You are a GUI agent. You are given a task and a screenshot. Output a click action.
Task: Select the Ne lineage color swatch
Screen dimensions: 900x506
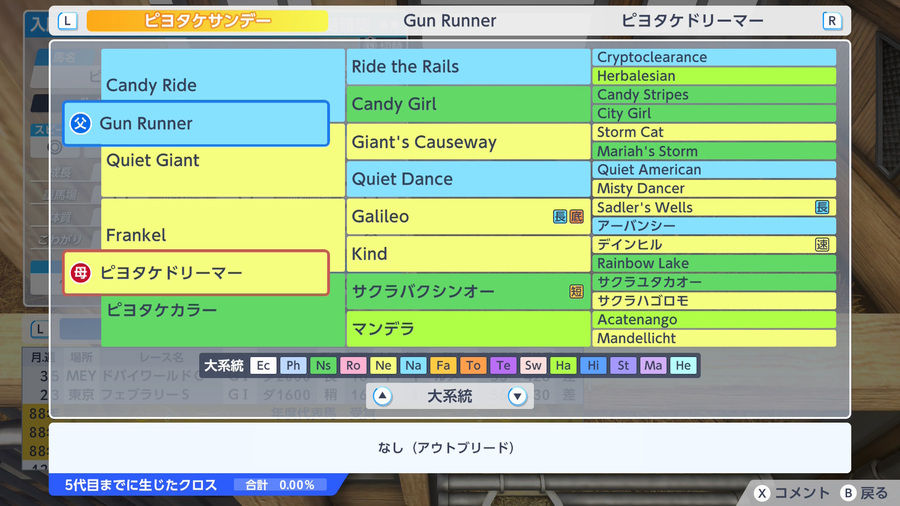(x=383, y=365)
